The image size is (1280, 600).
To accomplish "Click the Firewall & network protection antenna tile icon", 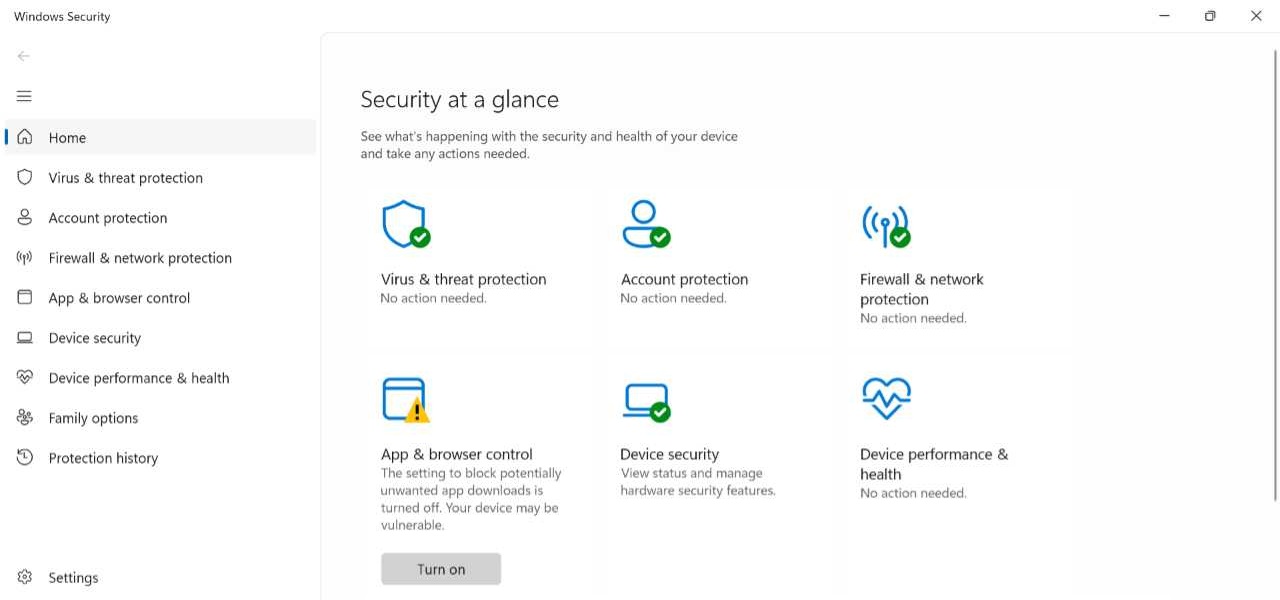I will click(x=885, y=226).
